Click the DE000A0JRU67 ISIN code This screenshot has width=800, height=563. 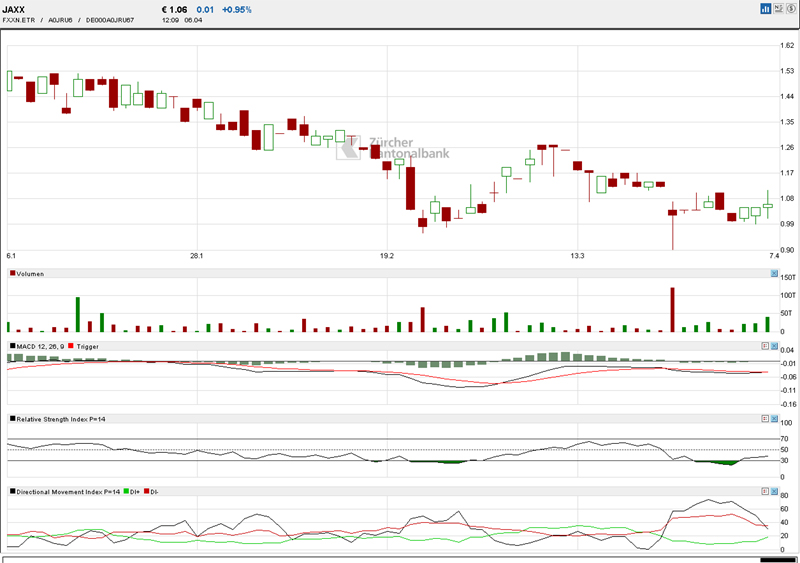click(111, 20)
